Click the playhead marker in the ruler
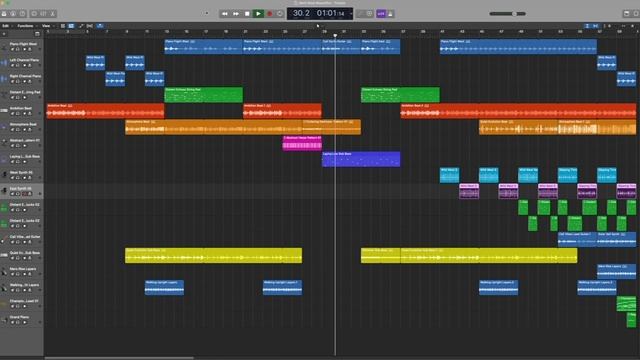640x360 pixels. (x=335, y=36)
